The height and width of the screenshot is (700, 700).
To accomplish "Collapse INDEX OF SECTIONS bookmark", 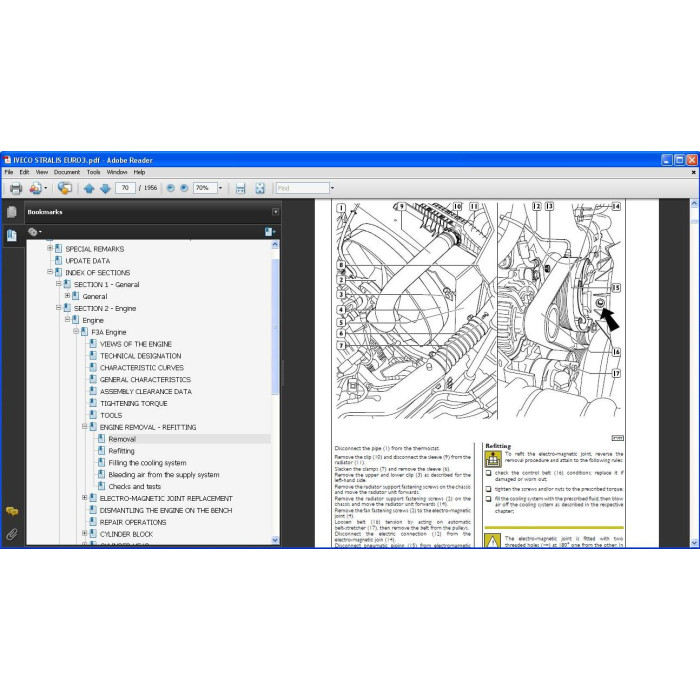I will [x=50, y=271].
